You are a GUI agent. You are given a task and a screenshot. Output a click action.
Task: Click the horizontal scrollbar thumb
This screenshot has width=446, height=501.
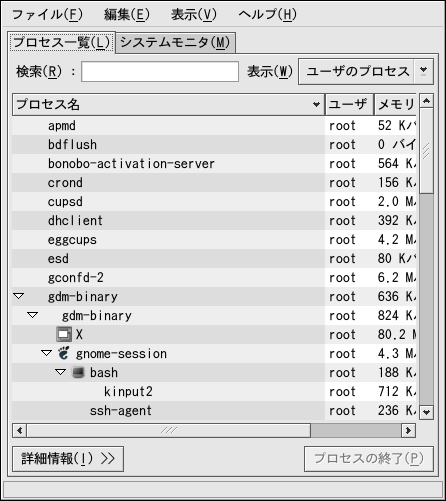(169, 430)
